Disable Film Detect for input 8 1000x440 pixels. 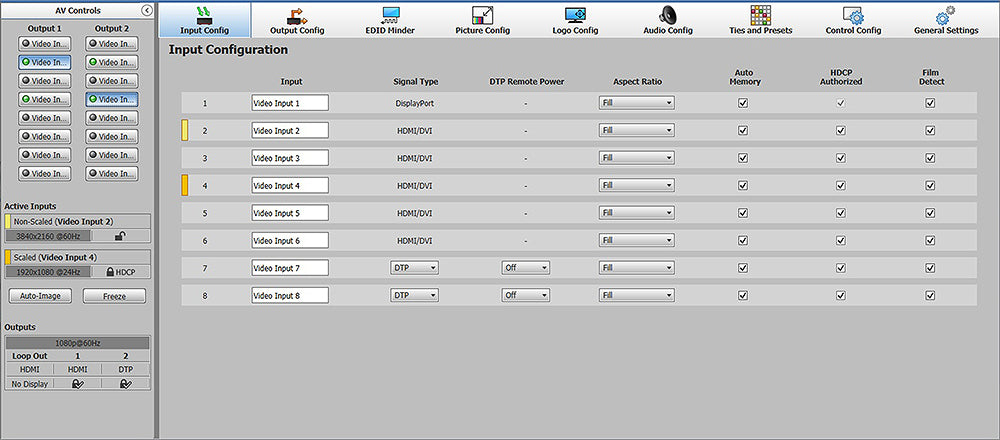(930, 295)
